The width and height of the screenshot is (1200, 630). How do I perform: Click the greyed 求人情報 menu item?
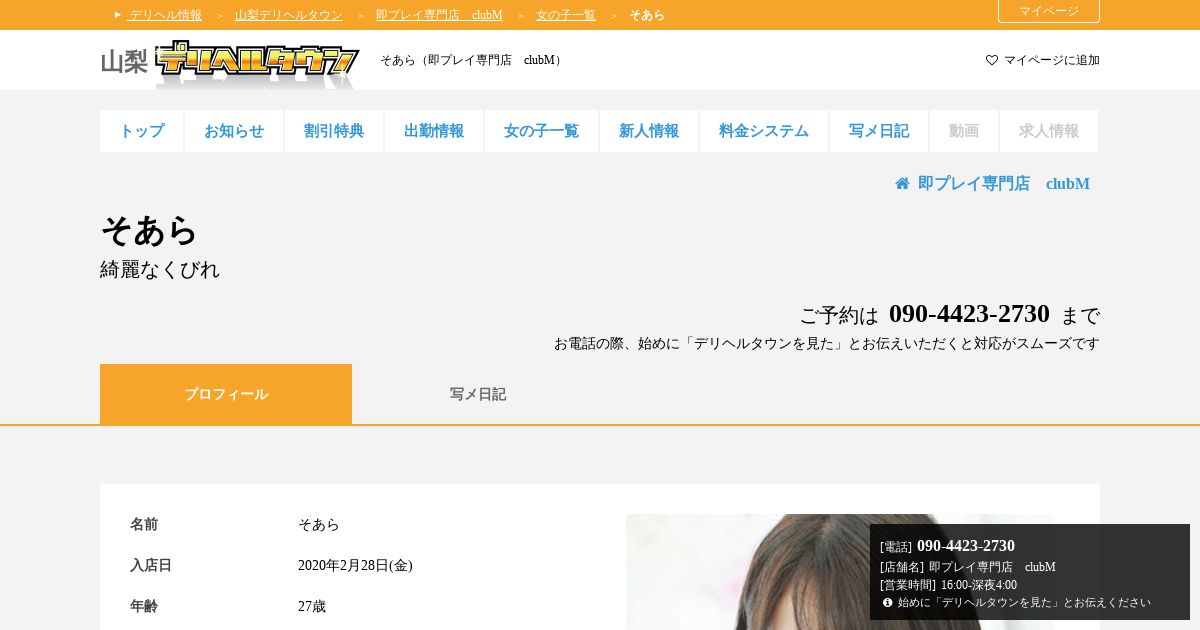(1049, 131)
